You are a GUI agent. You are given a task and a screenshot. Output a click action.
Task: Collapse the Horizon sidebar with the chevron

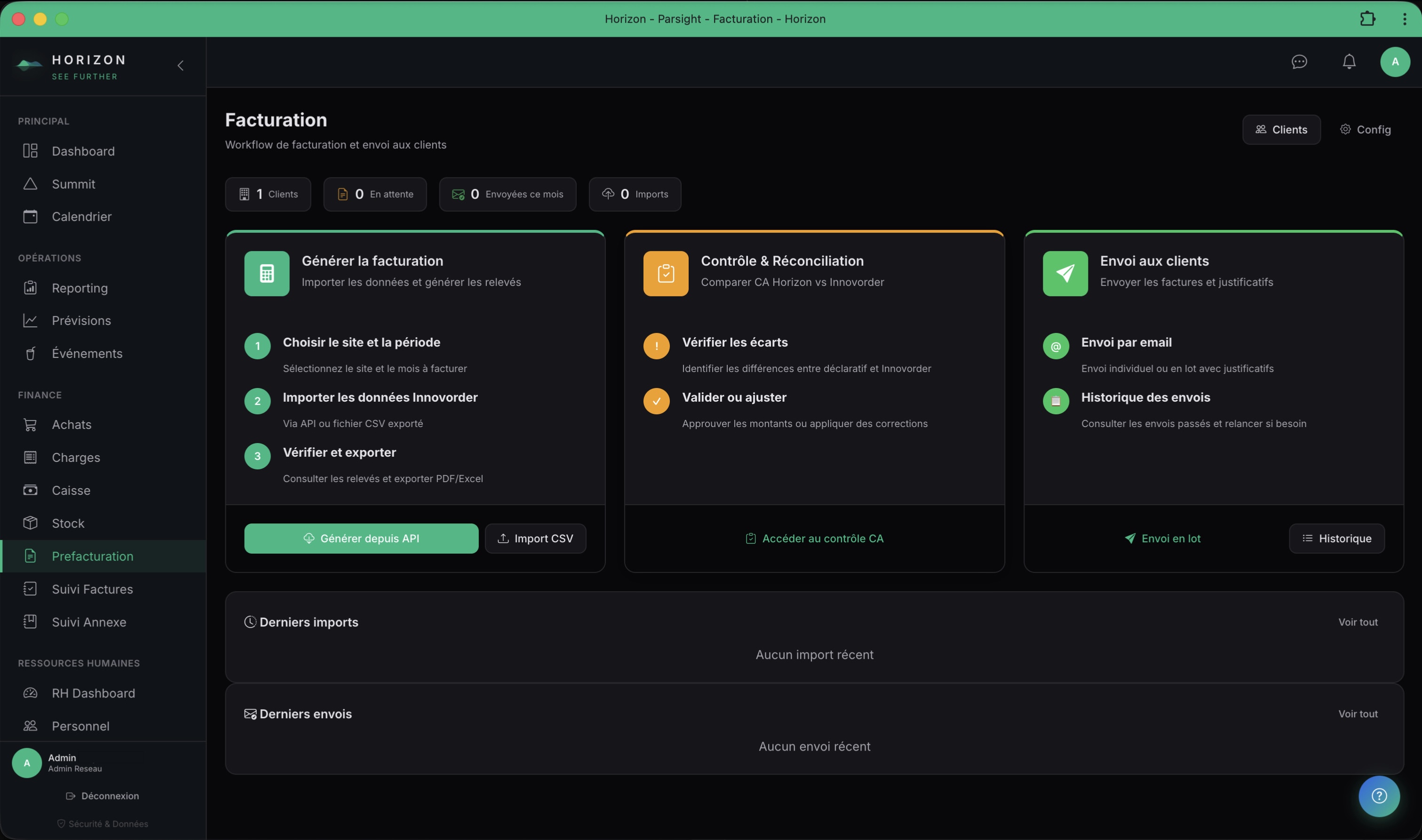click(x=181, y=65)
